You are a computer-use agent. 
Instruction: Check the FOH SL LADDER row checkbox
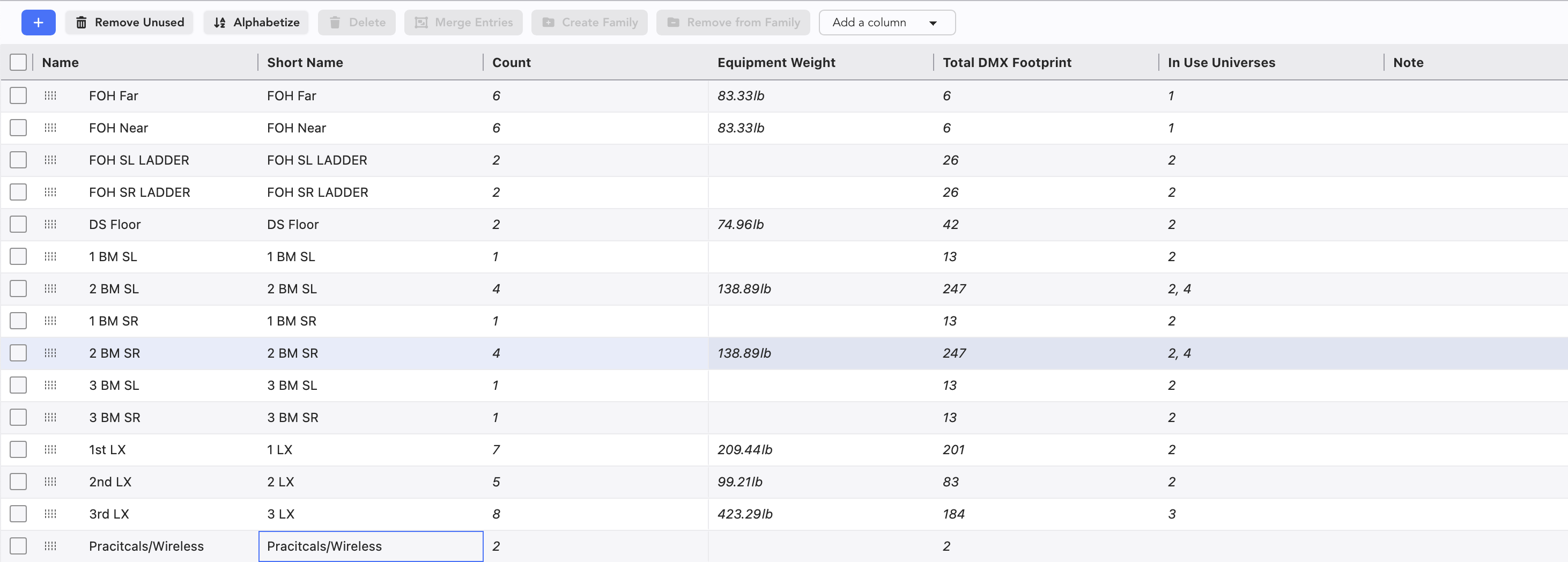(18, 160)
